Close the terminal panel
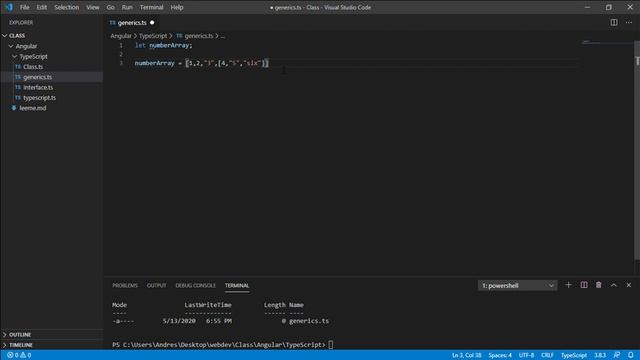This screenshot has height=360, width=640. (x=629, y=285)
